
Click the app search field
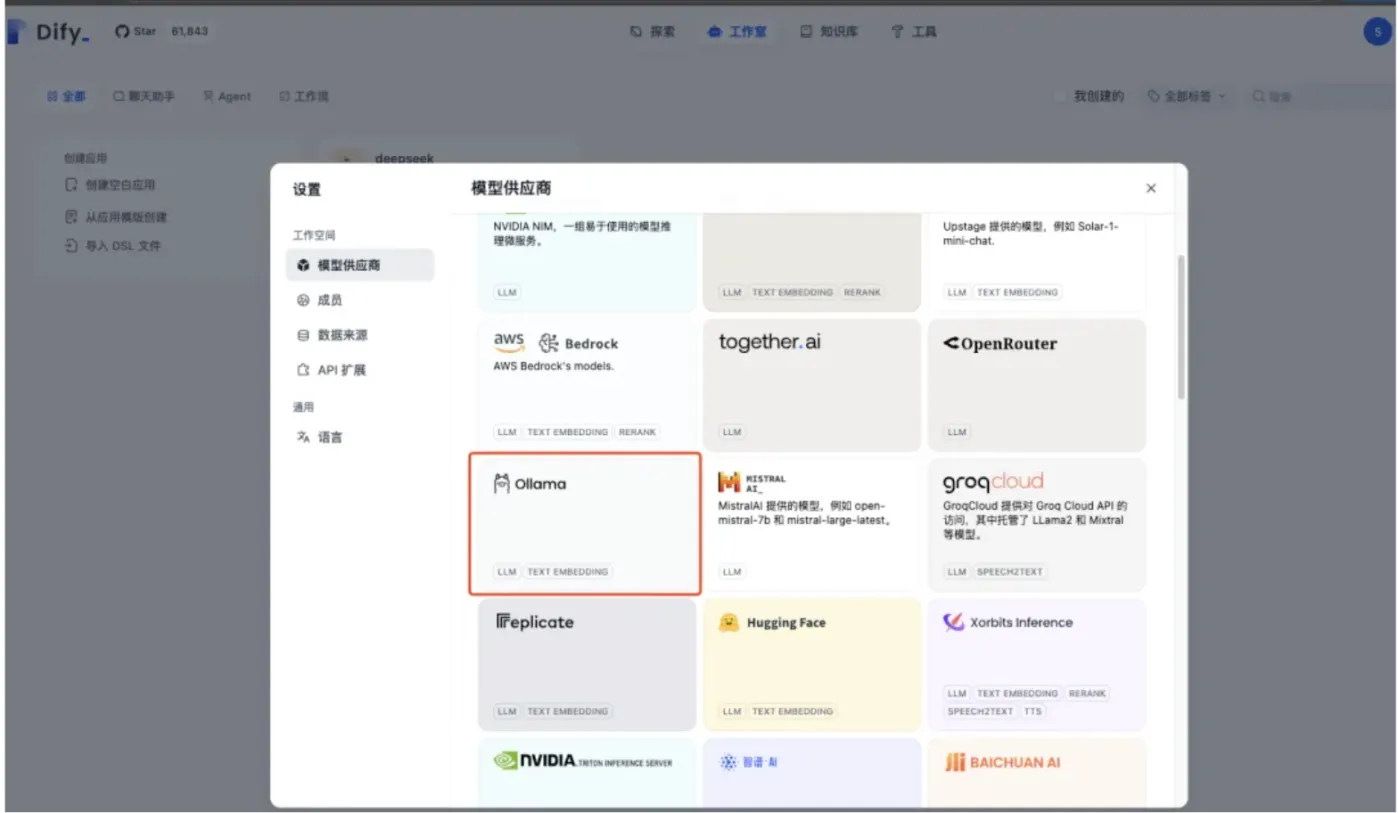click(1320, 97)
